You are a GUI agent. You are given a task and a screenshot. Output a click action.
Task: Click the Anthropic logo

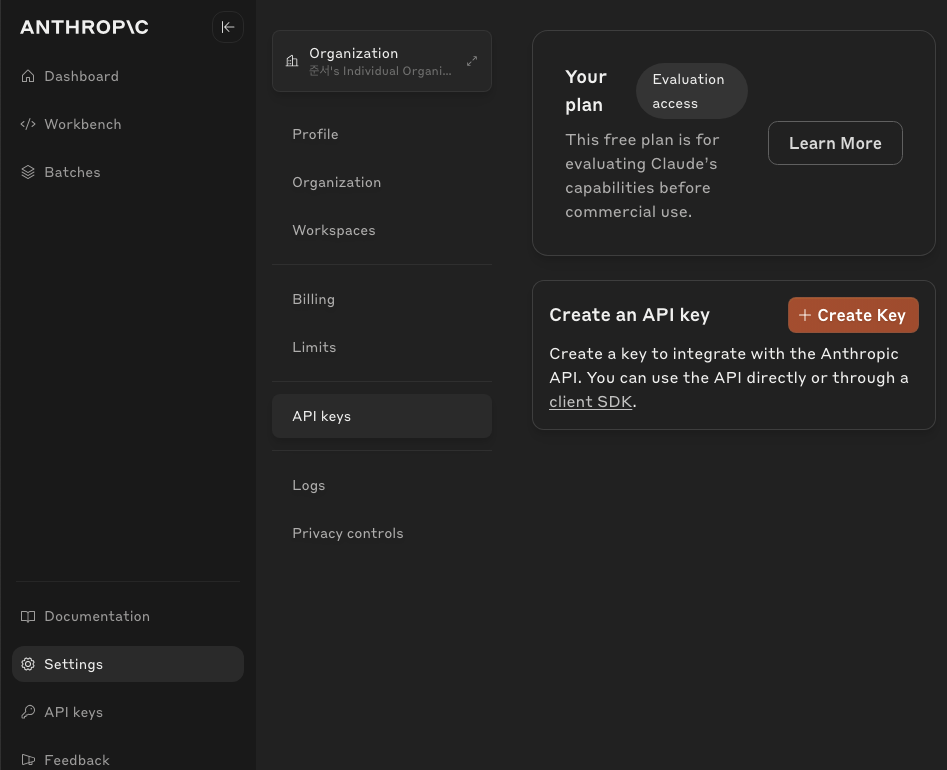[85, 27]
